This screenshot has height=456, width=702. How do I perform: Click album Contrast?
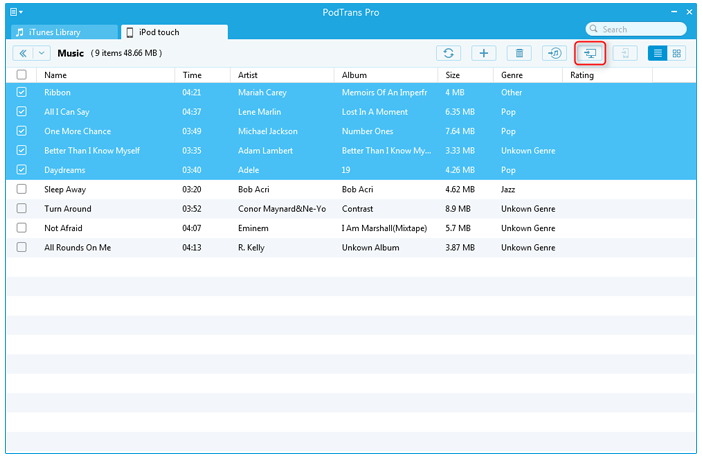click(357, 209)
